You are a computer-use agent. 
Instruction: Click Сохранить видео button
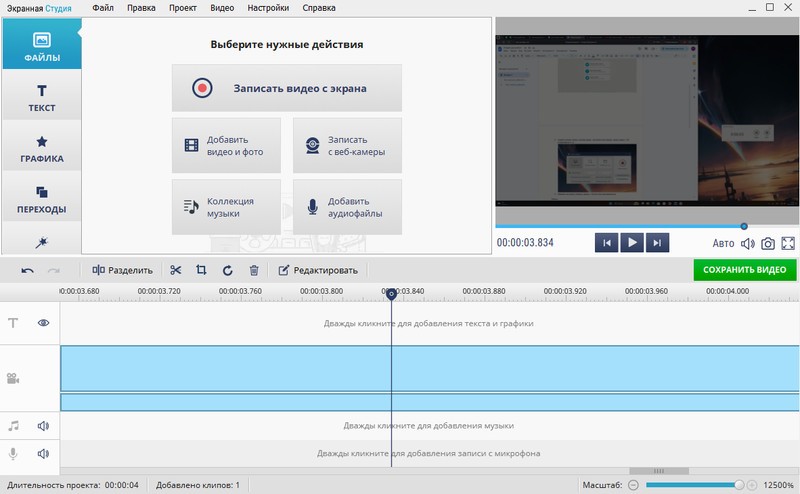pos(745,270)
